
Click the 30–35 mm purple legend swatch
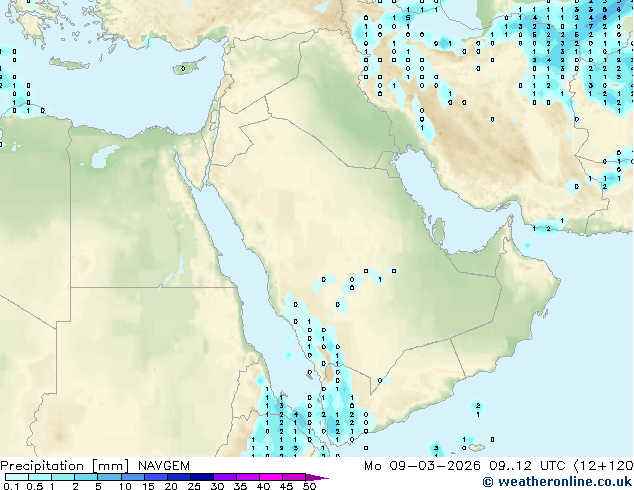click(x=225, y=477)
